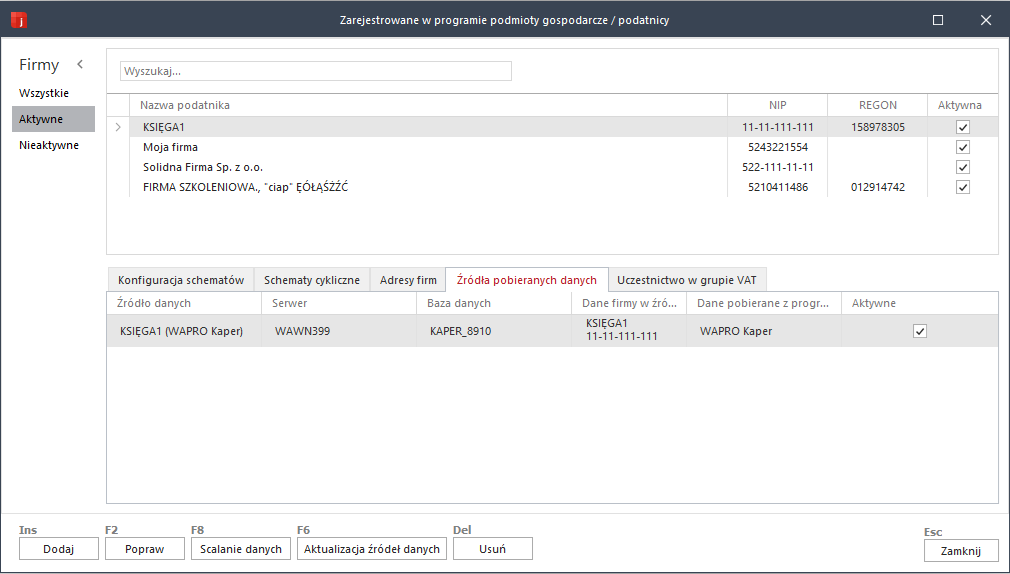
Task: Run Aktualizacja źródeł danych
Action: tap(372, 549)
